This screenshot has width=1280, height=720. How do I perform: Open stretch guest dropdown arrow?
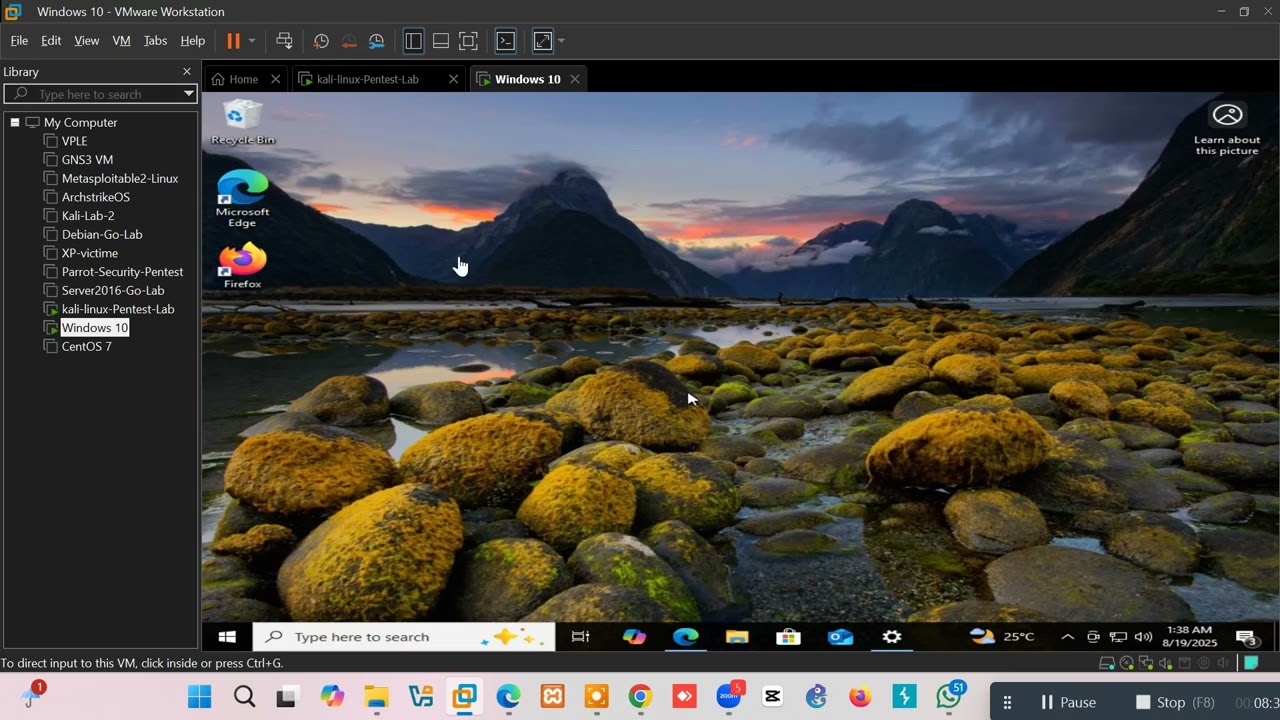(x=561, y=41)
